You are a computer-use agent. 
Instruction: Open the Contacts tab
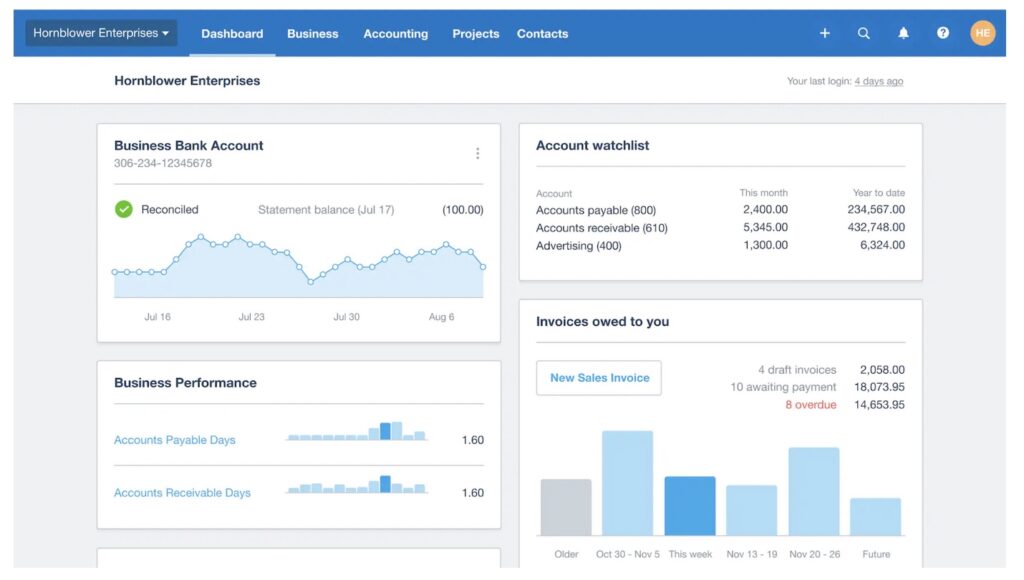pos(542,33)
